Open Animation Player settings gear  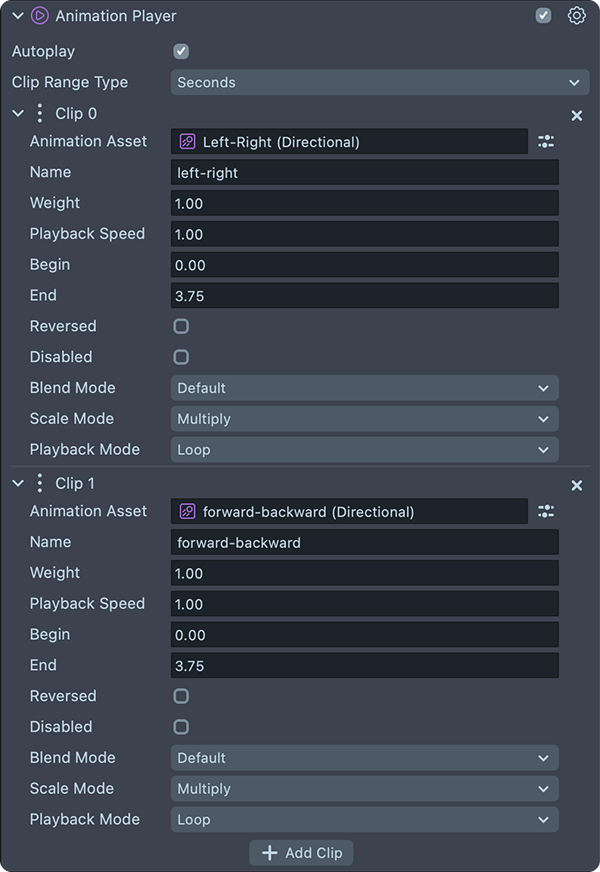pos(576,16)
